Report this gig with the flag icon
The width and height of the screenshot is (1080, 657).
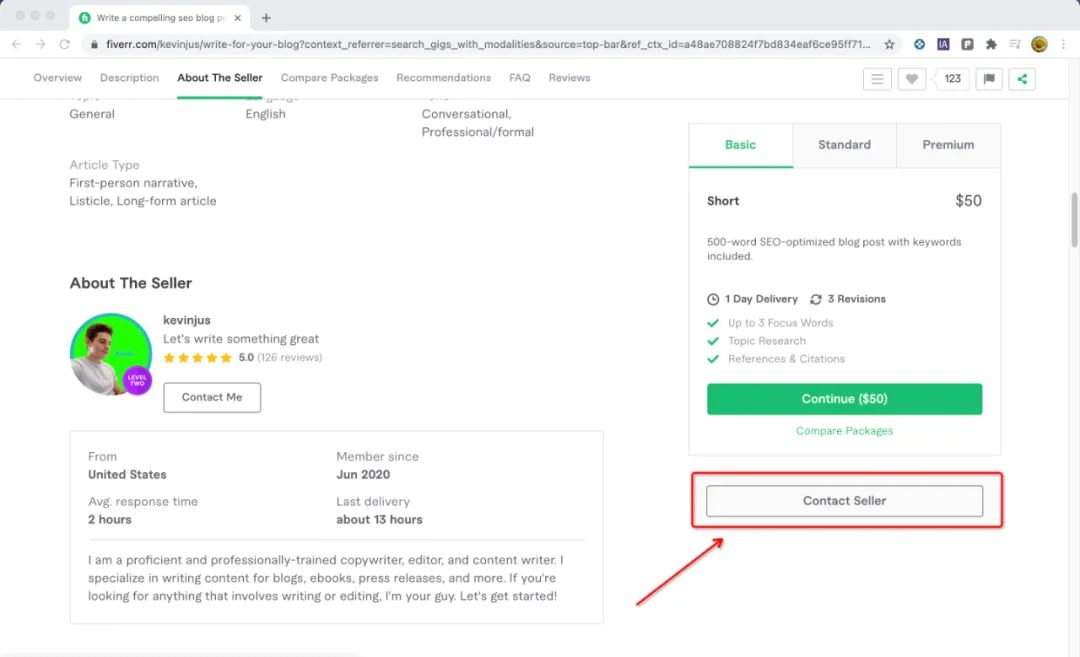[x=988, y=79]
